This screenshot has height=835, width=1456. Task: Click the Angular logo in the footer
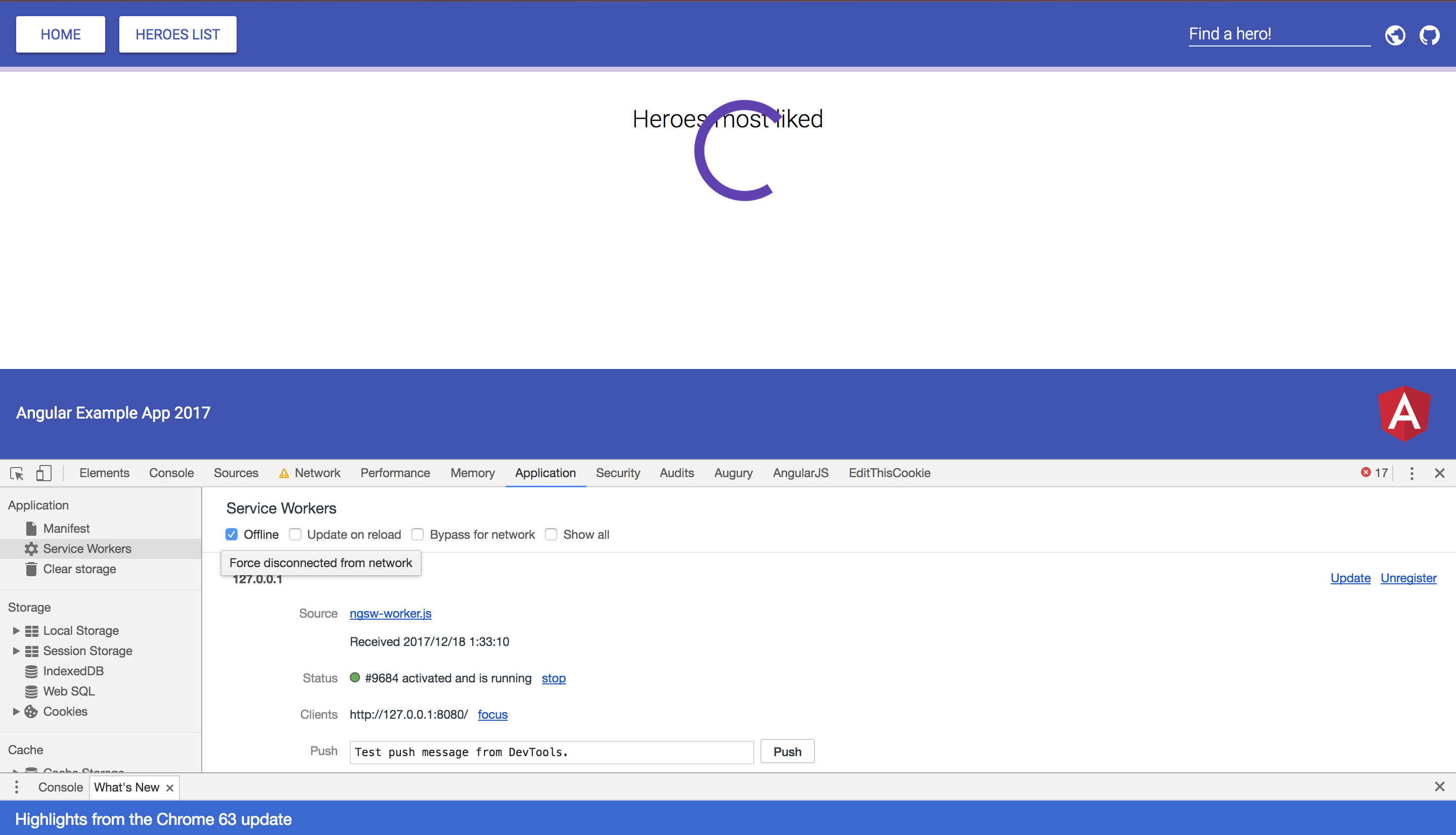(x=1404, y=413)
